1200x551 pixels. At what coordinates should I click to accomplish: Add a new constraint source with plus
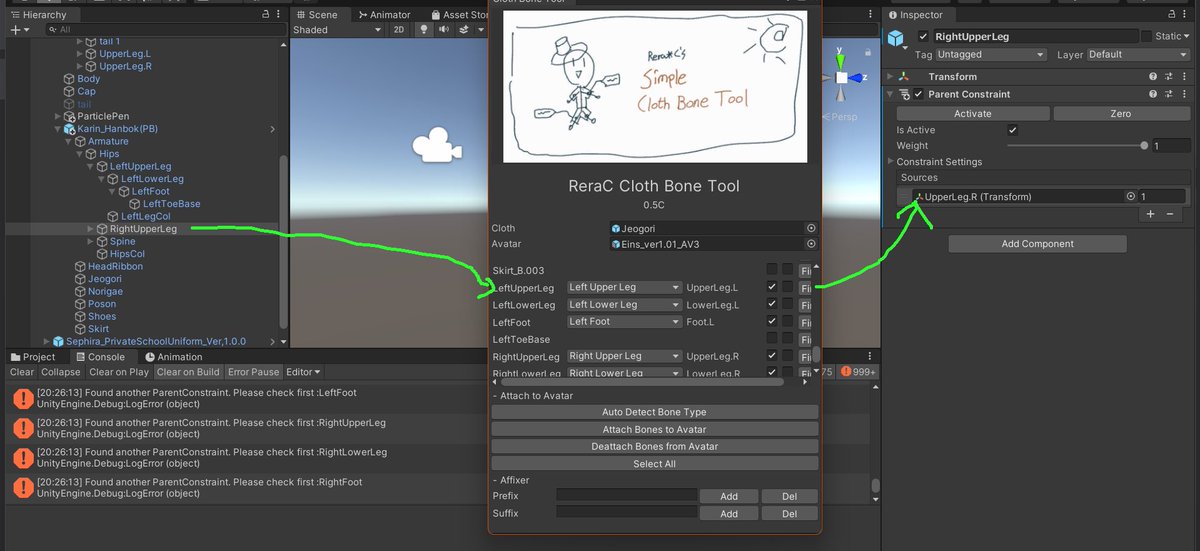coord(1150,214)
